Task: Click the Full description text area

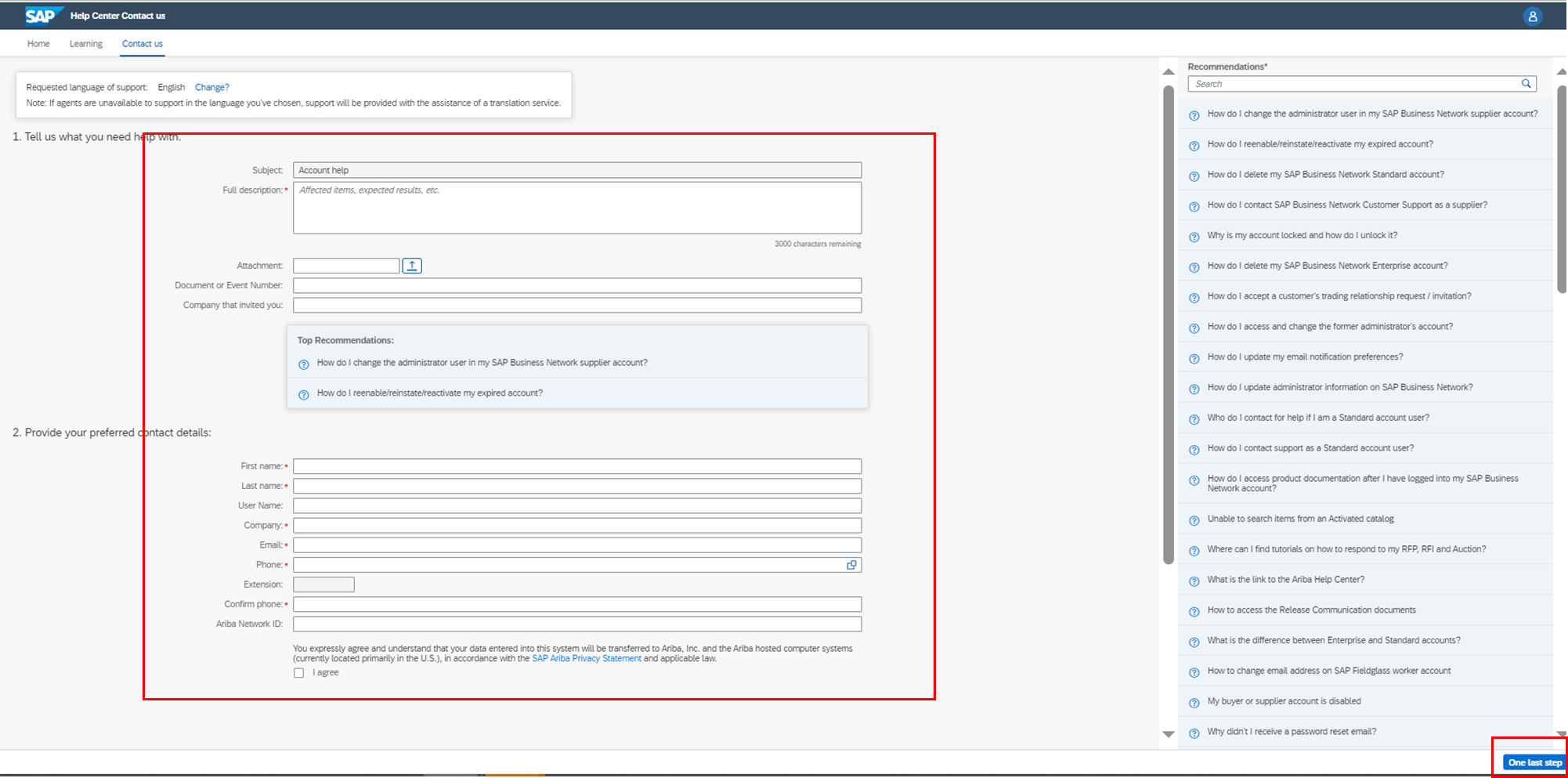Action: [577, 208]
